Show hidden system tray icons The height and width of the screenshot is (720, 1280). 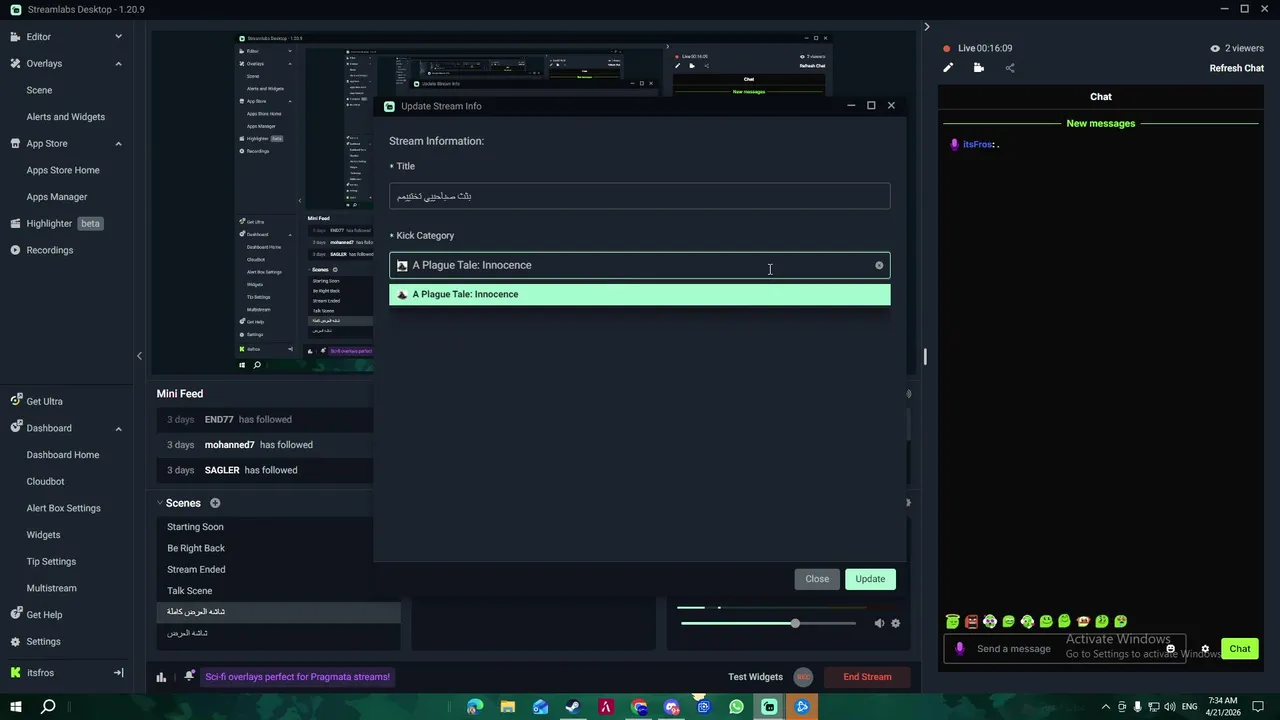(1105, 707)
